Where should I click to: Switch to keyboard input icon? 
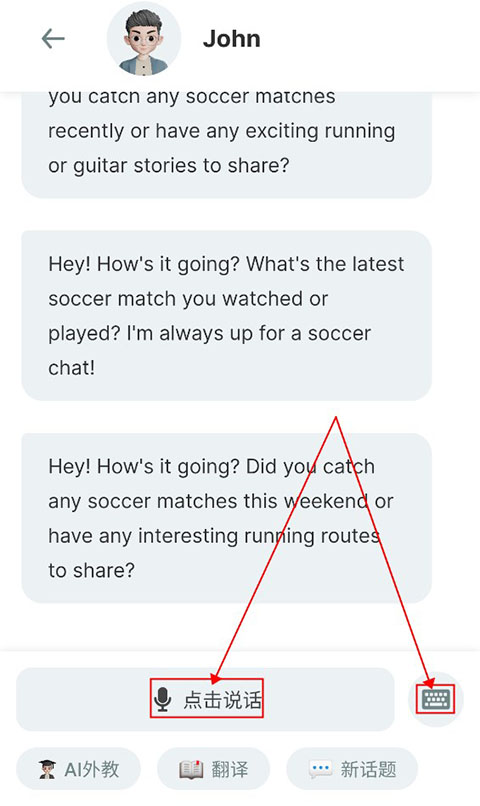[x=436, y=700]
